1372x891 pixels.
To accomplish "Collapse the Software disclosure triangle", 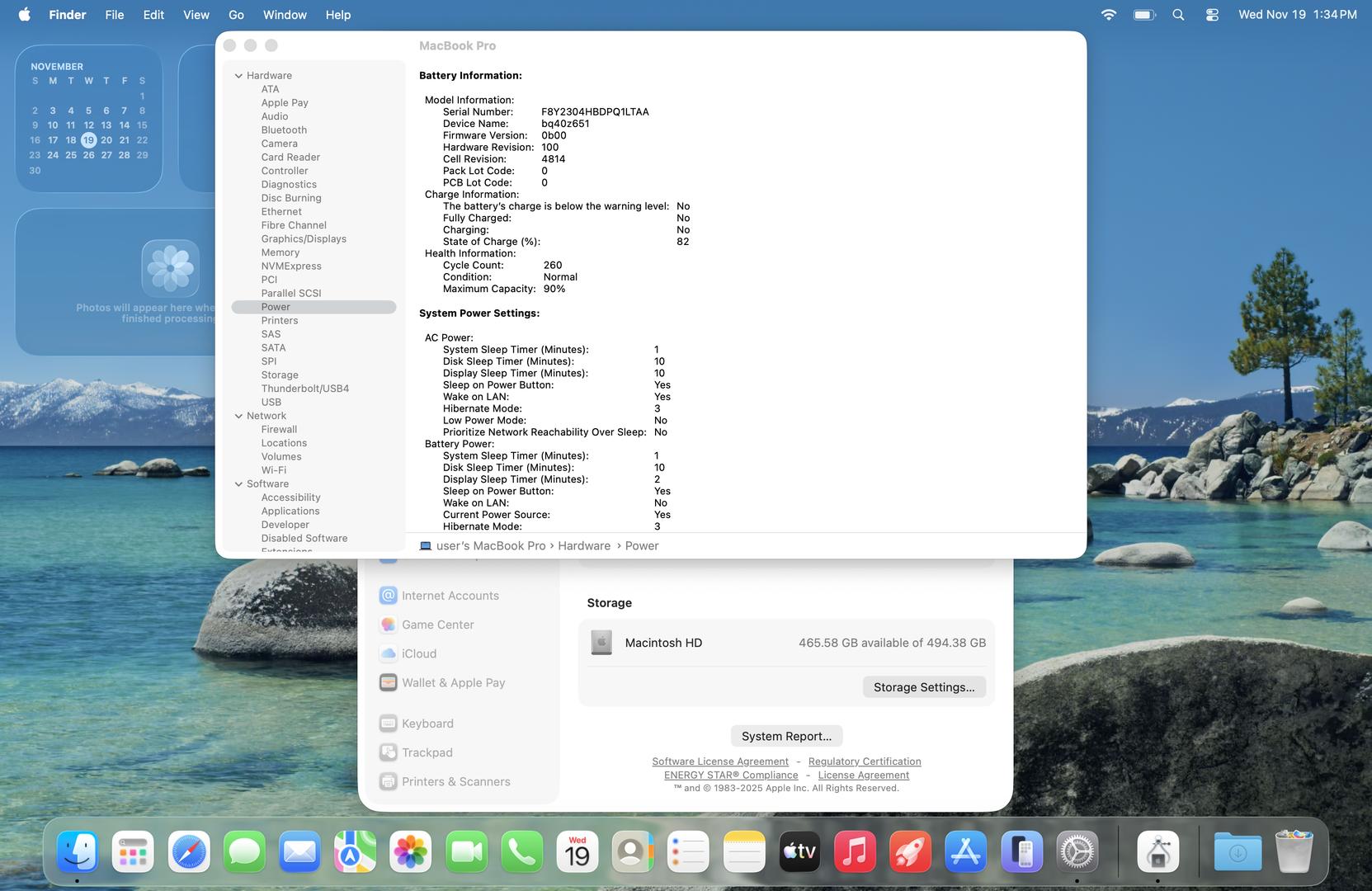I will pos(238,484).
